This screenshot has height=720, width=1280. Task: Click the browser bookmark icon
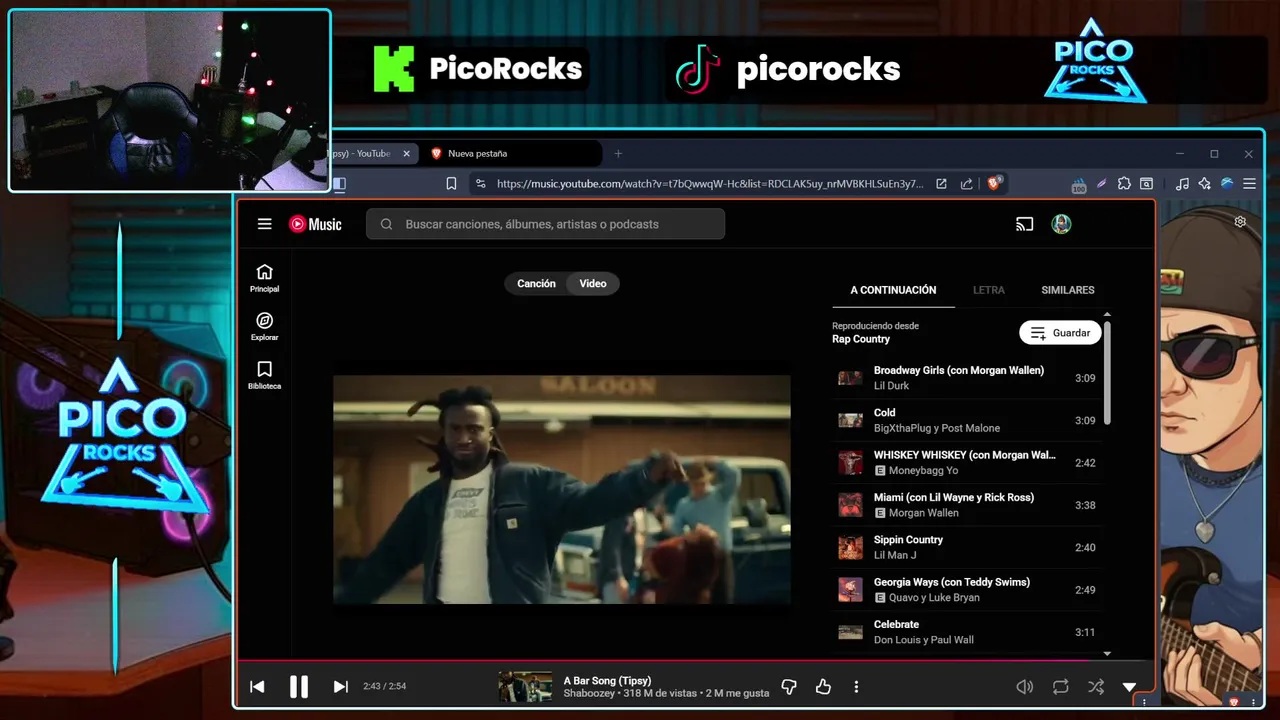coord(451,184)
